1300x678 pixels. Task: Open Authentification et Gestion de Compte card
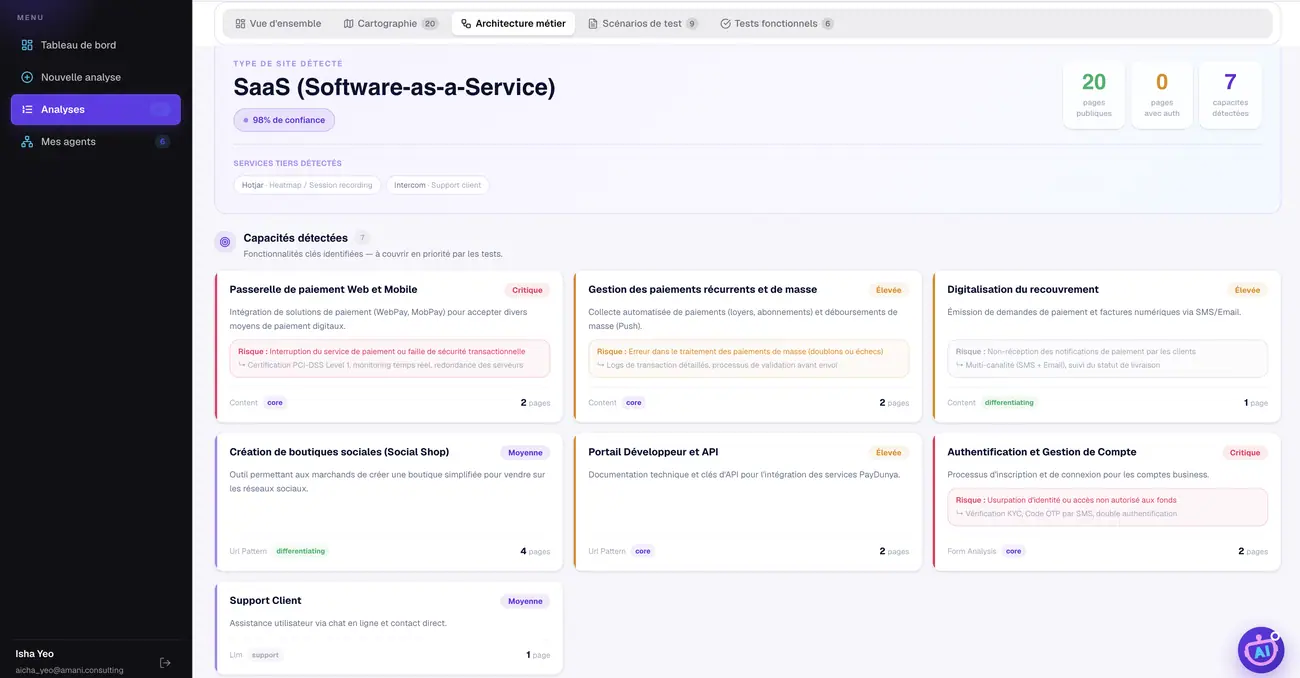(1106, 502)
